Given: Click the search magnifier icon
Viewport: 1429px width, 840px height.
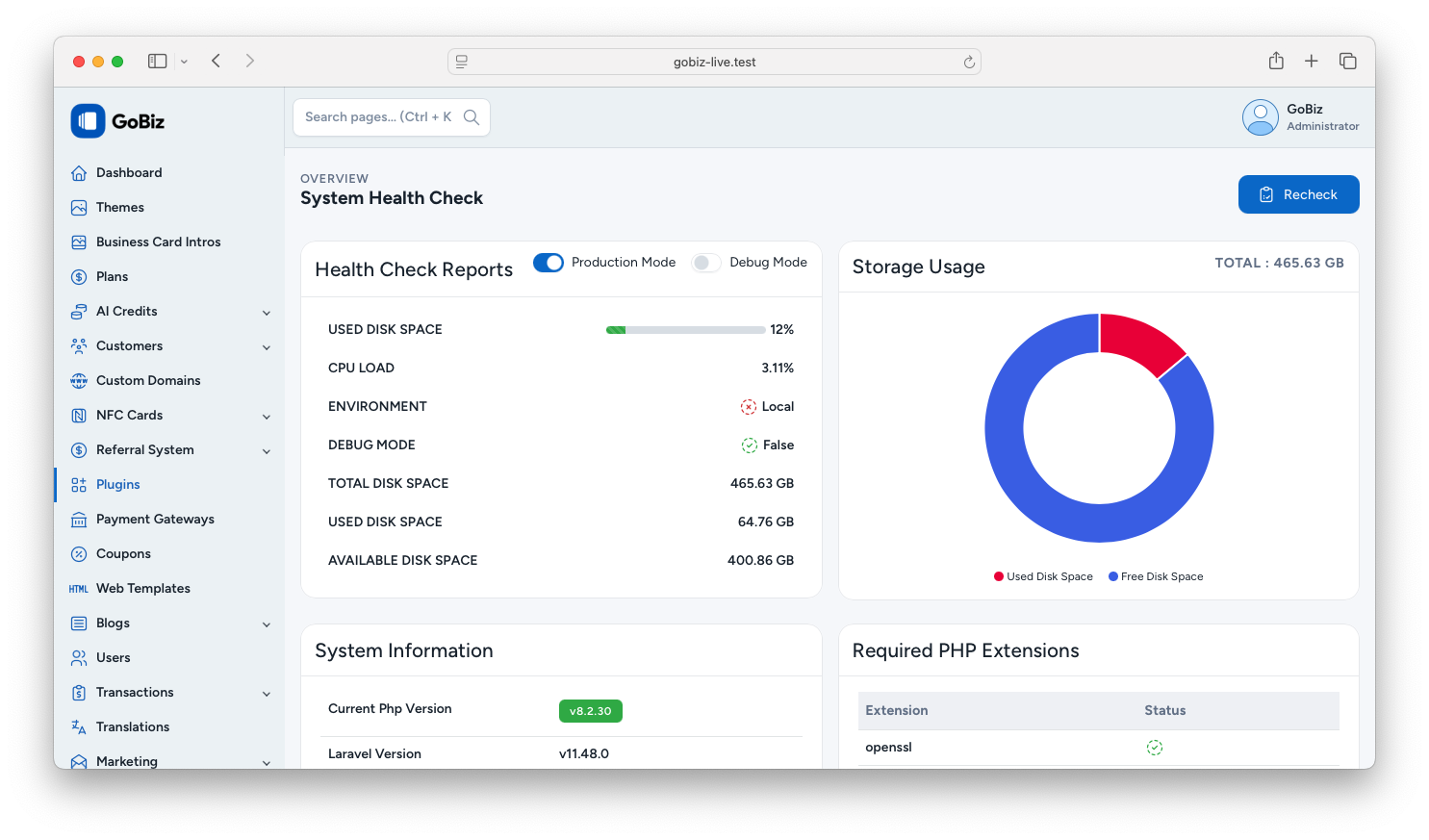Looking at the screenshot, I should [472, 117].
